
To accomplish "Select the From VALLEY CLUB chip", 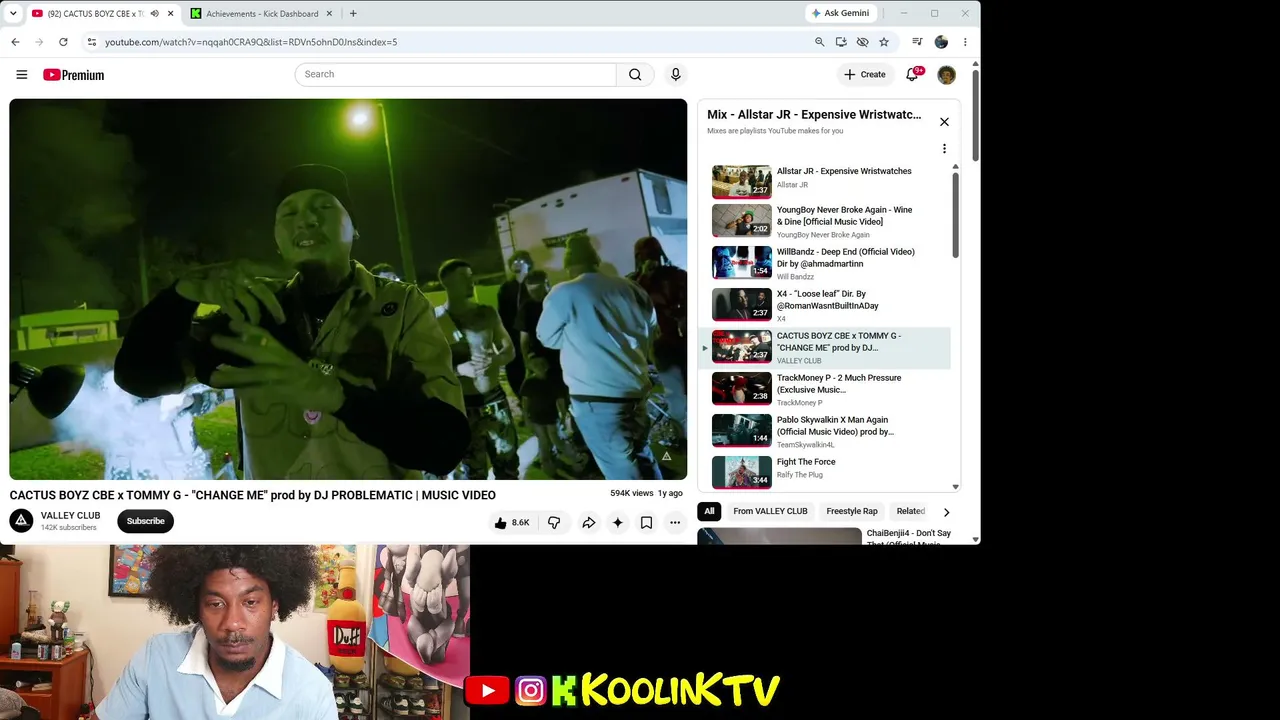I will tap(770, 512).
